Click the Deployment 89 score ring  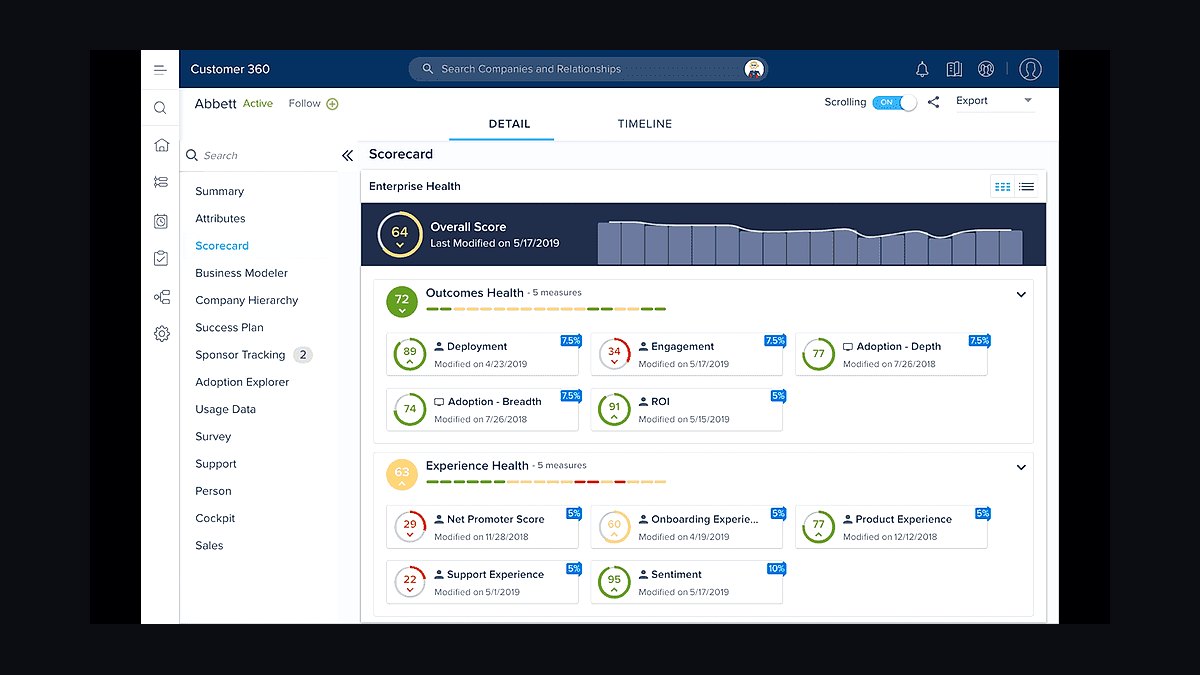tap(410, 354)
